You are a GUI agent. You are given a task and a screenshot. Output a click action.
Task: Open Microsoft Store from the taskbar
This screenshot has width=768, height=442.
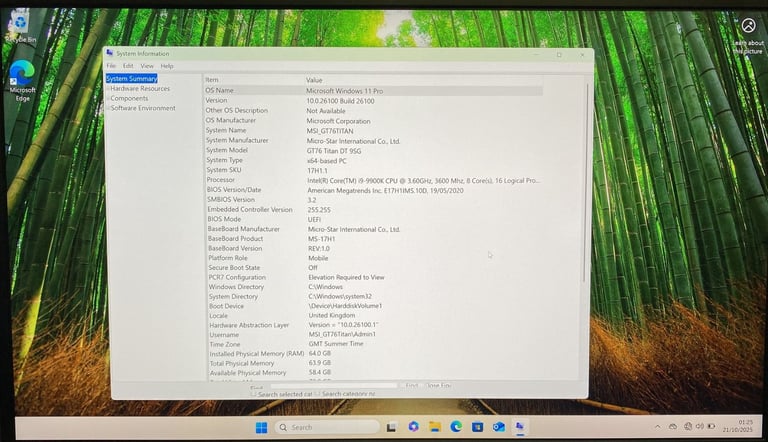[478, 427]
